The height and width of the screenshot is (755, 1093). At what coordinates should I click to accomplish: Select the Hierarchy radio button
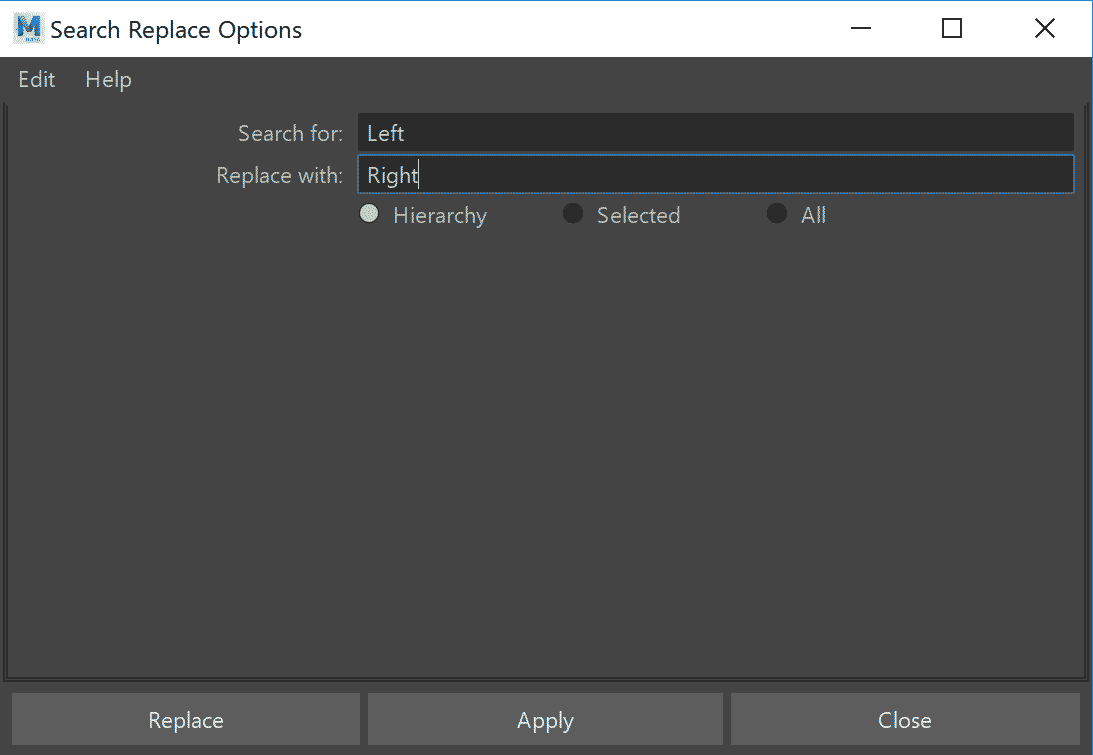pos(369,214)
